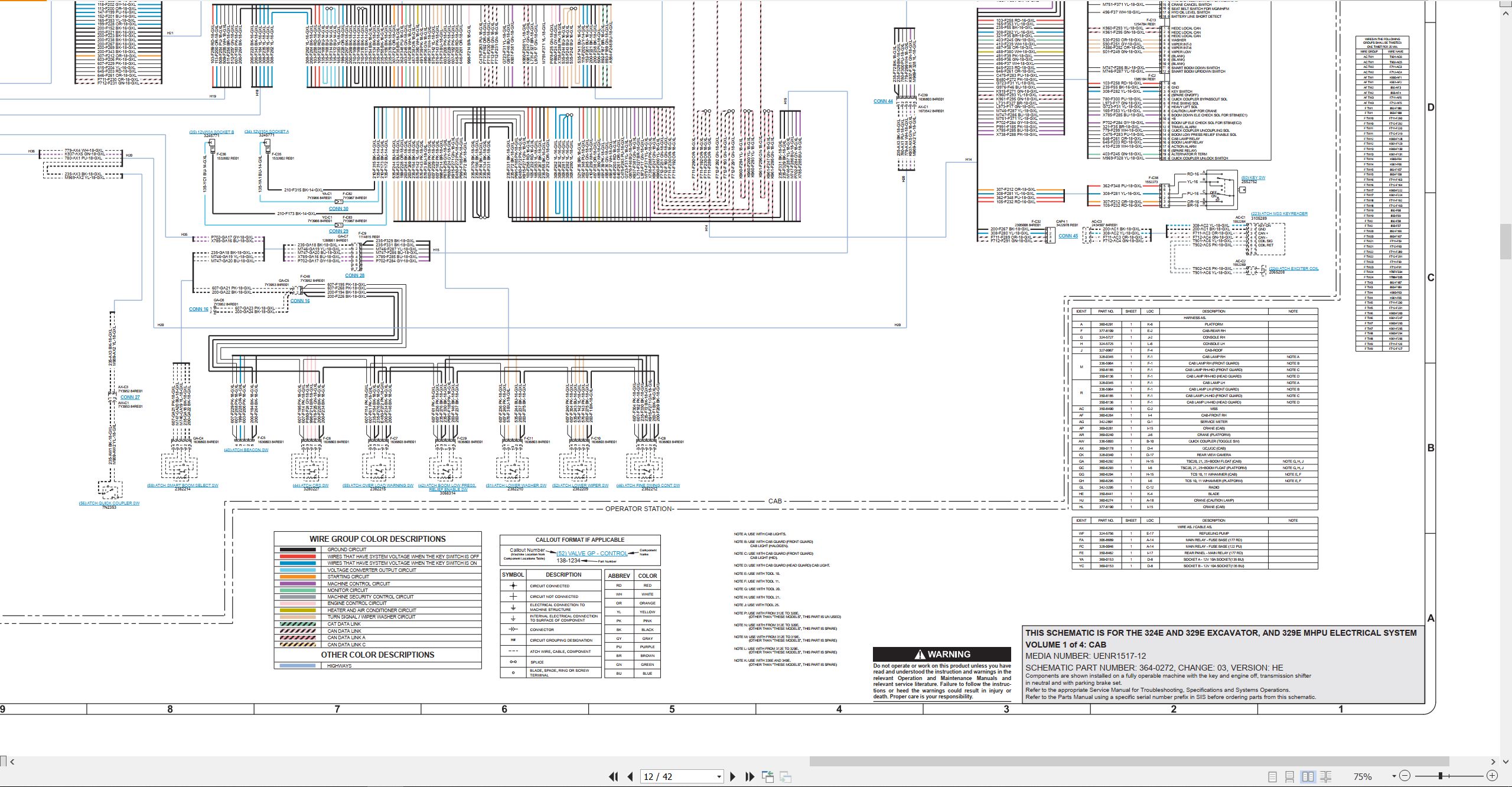
Task: Open the (58) ATCH SMART BOOM SELECT SW link
Action: point(183,486)
